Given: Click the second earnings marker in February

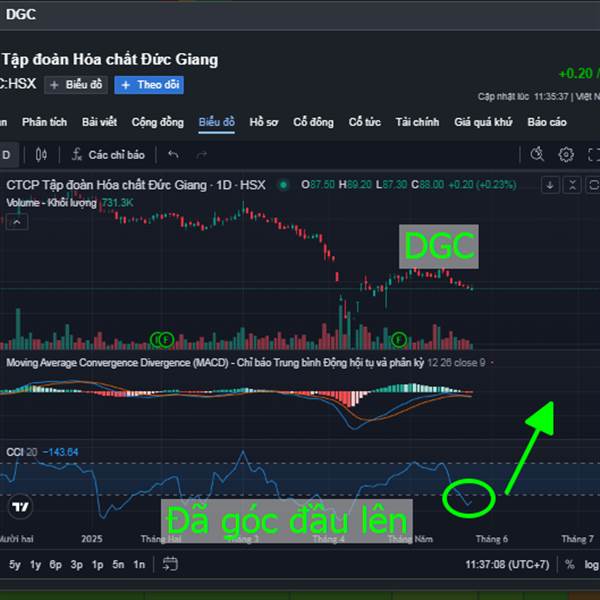Looking at the screenshot, I should 166,339.
